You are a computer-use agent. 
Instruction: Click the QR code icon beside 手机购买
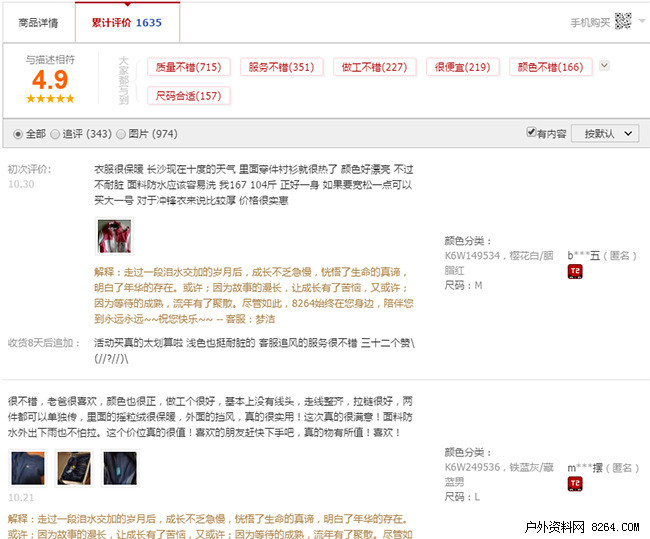point(623,21)
